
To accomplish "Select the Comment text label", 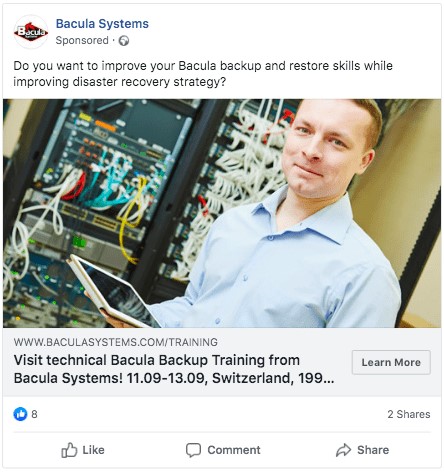I will point(234,450).
